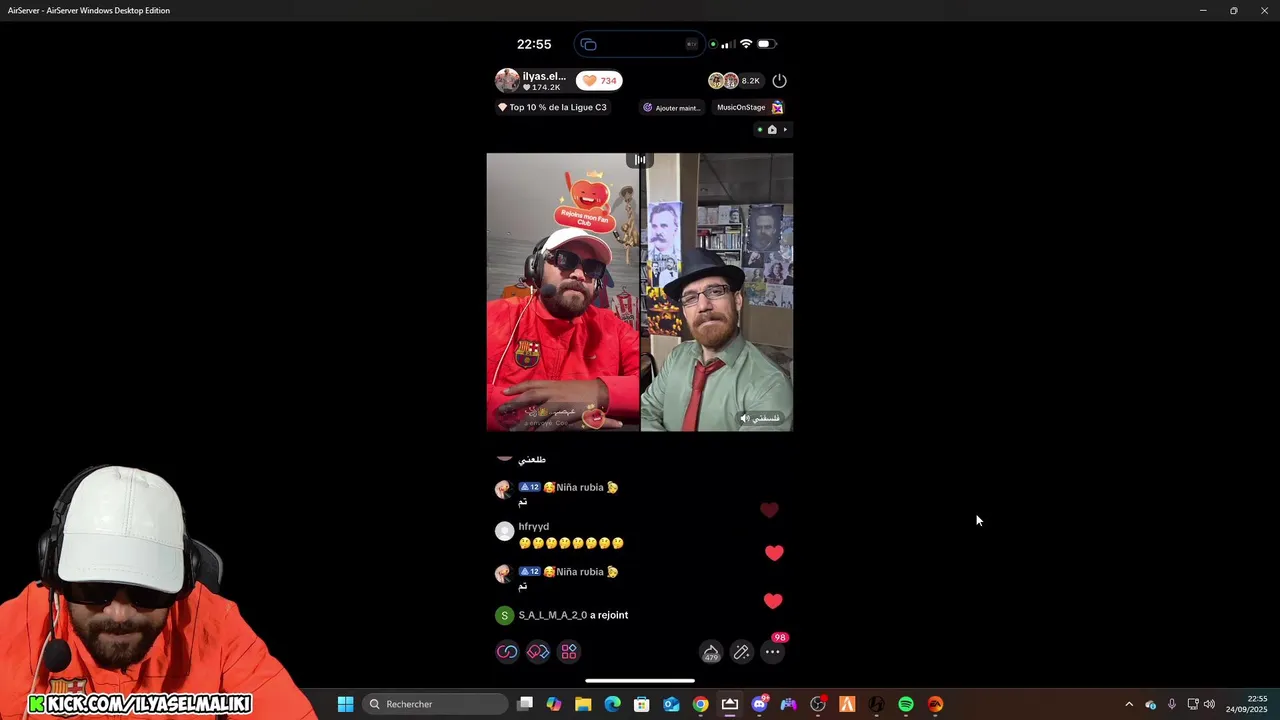Expand the small house indicator arrow
Screen dimensions: 1280x720
coord(785,129)
